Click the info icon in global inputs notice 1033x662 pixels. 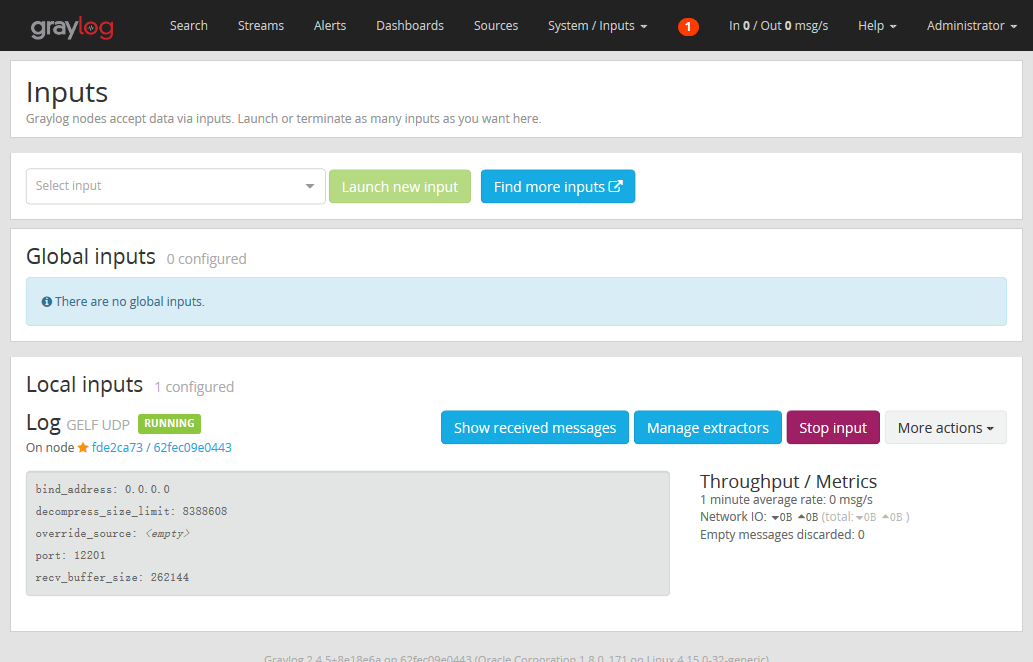pos(47,302)
